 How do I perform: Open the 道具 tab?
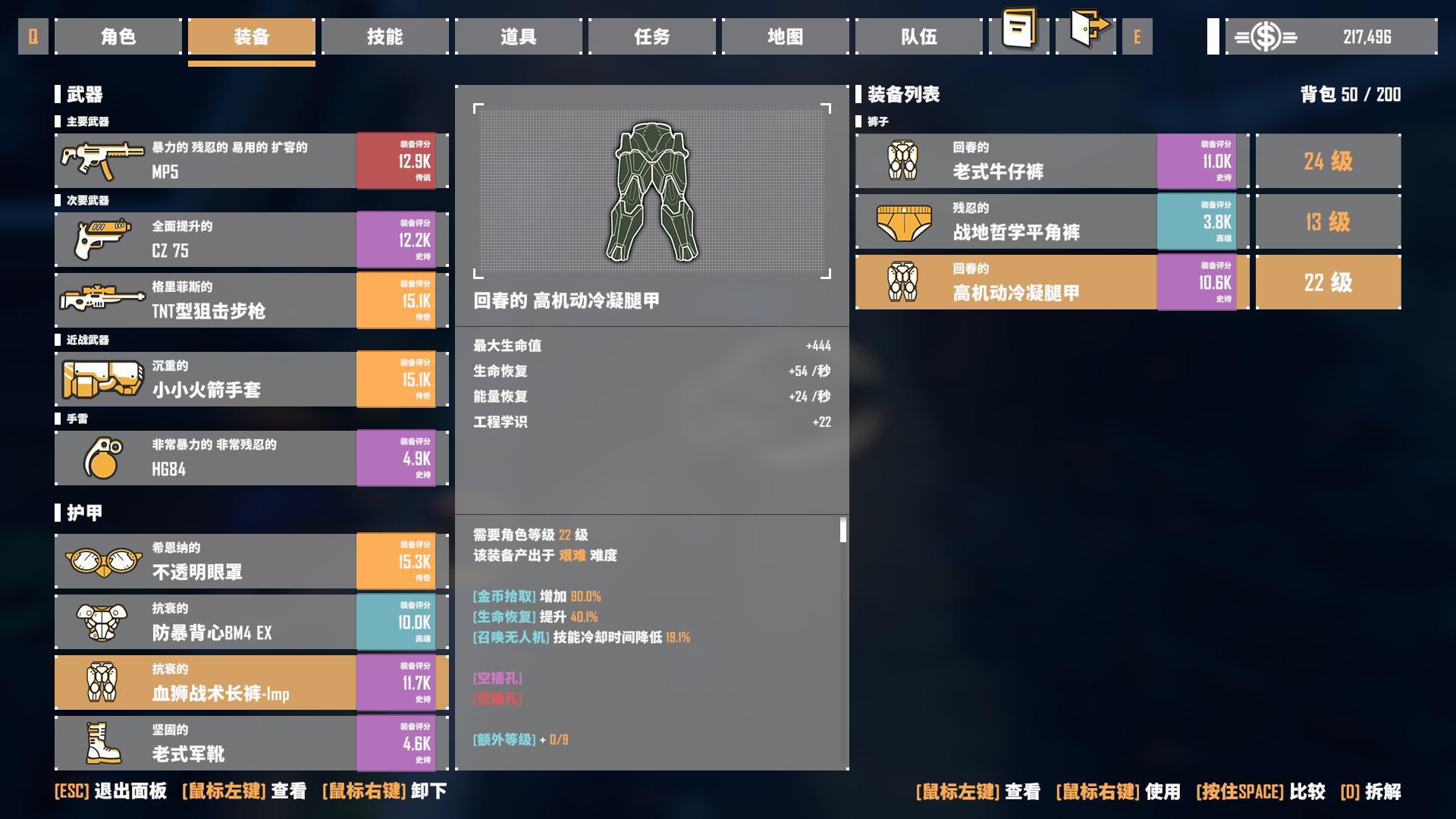pos(519,36)
